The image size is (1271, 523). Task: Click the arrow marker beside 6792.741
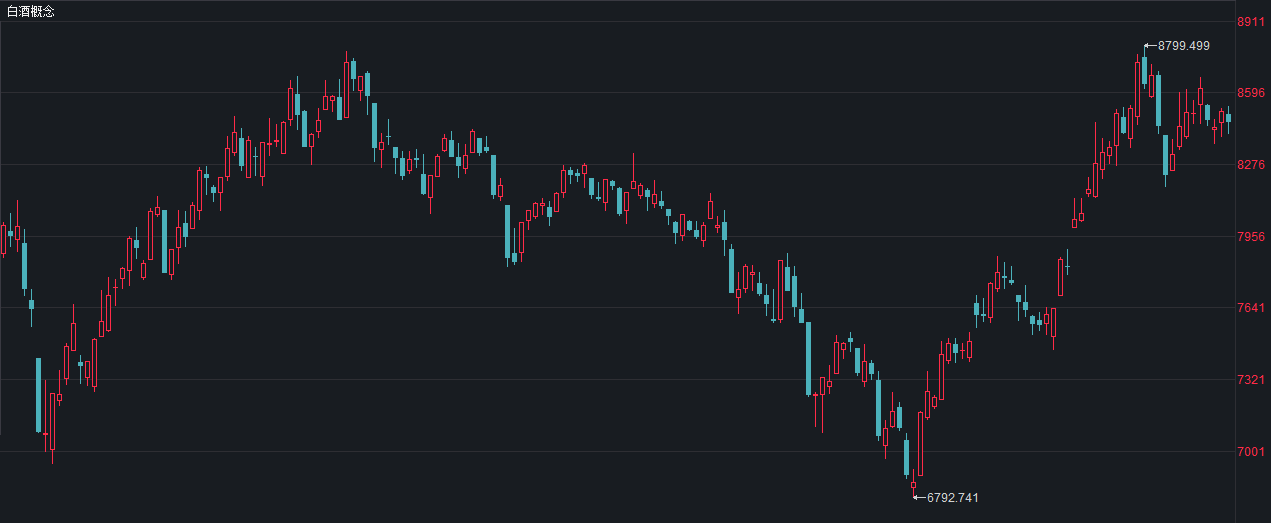pos(919,497)
